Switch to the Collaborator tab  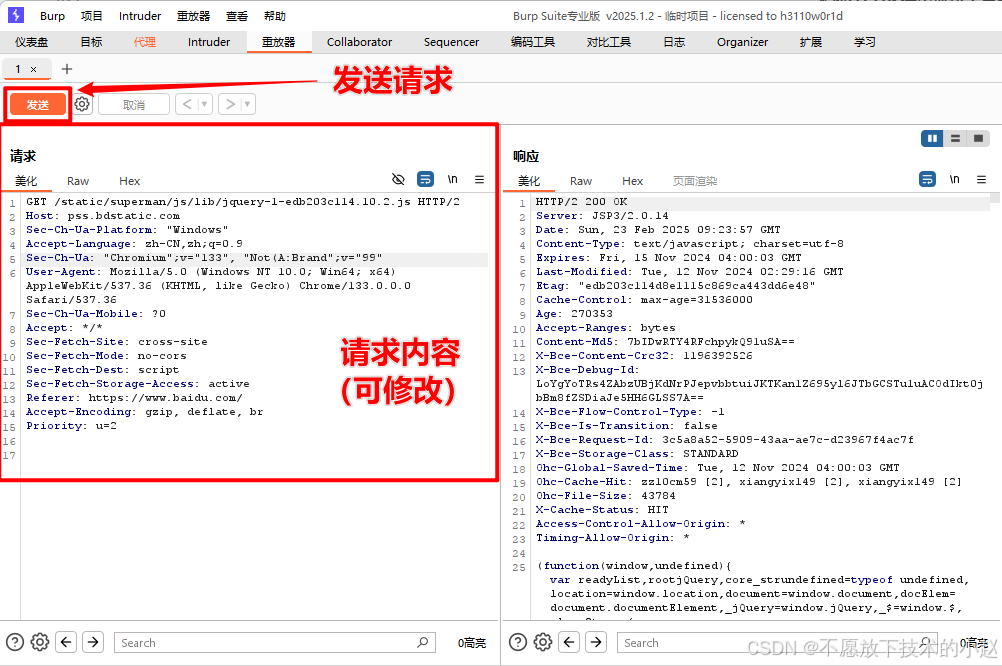(359, 42)
